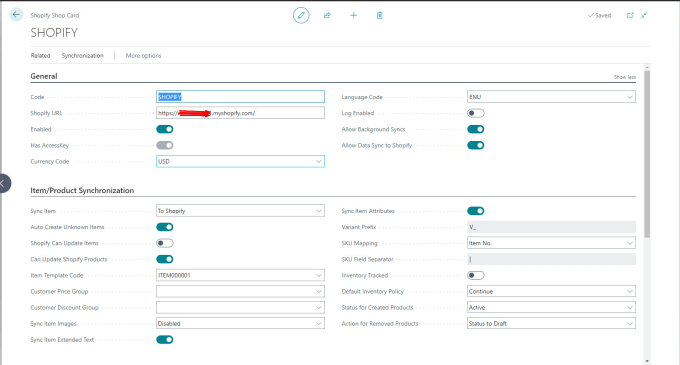Click the edit pencil icon
The image size is (680, 365).
tap(301, 15)
